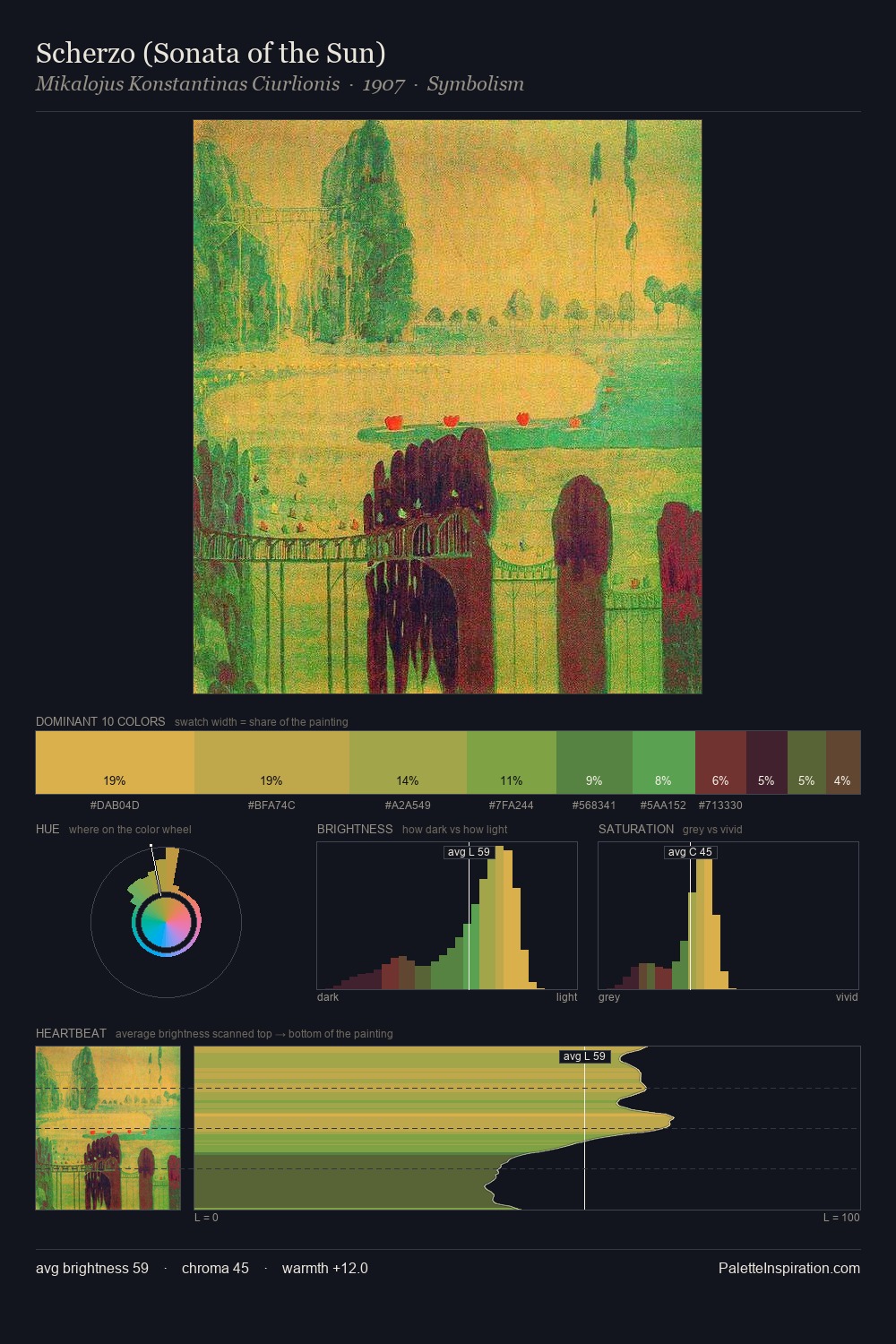Click the hex code #568341 text

pyautogui.click(x=594, y=805)
